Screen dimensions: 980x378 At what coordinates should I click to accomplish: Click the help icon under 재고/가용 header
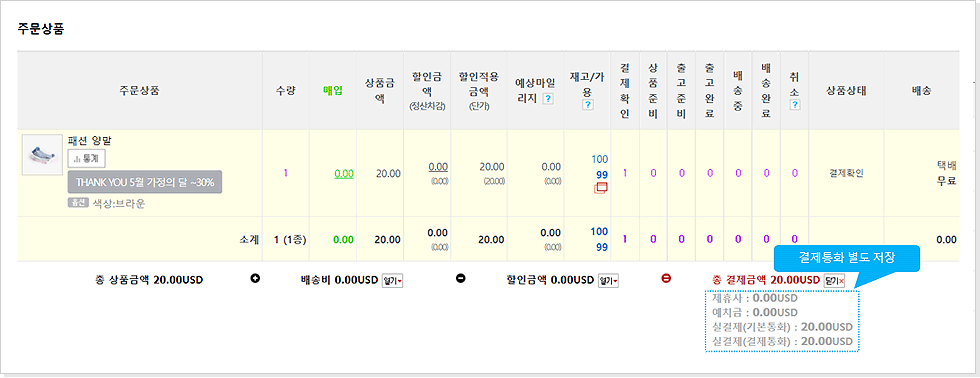pos(587,105)
